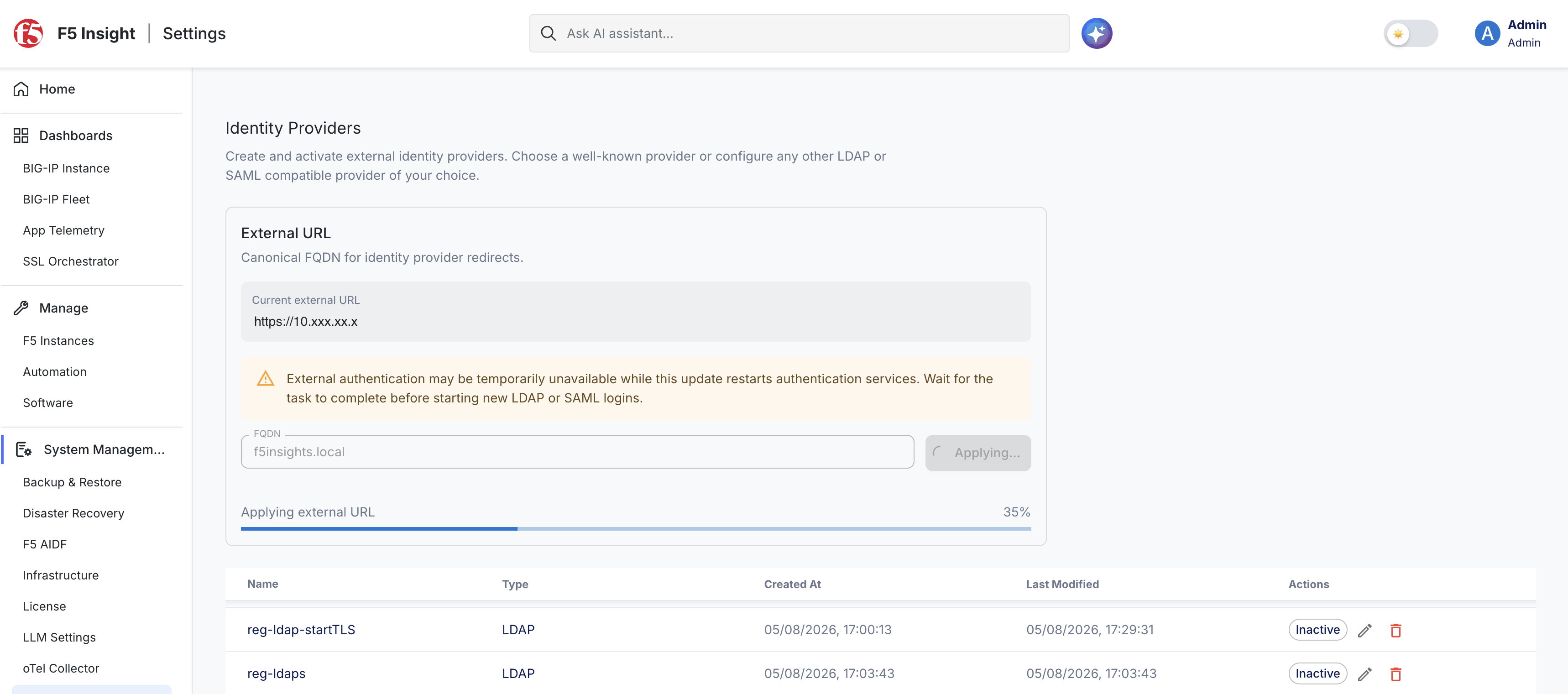This screenshot has width=1568, height=694.
Task: Open oTel Collector settings
Action: tap(61, 668)
